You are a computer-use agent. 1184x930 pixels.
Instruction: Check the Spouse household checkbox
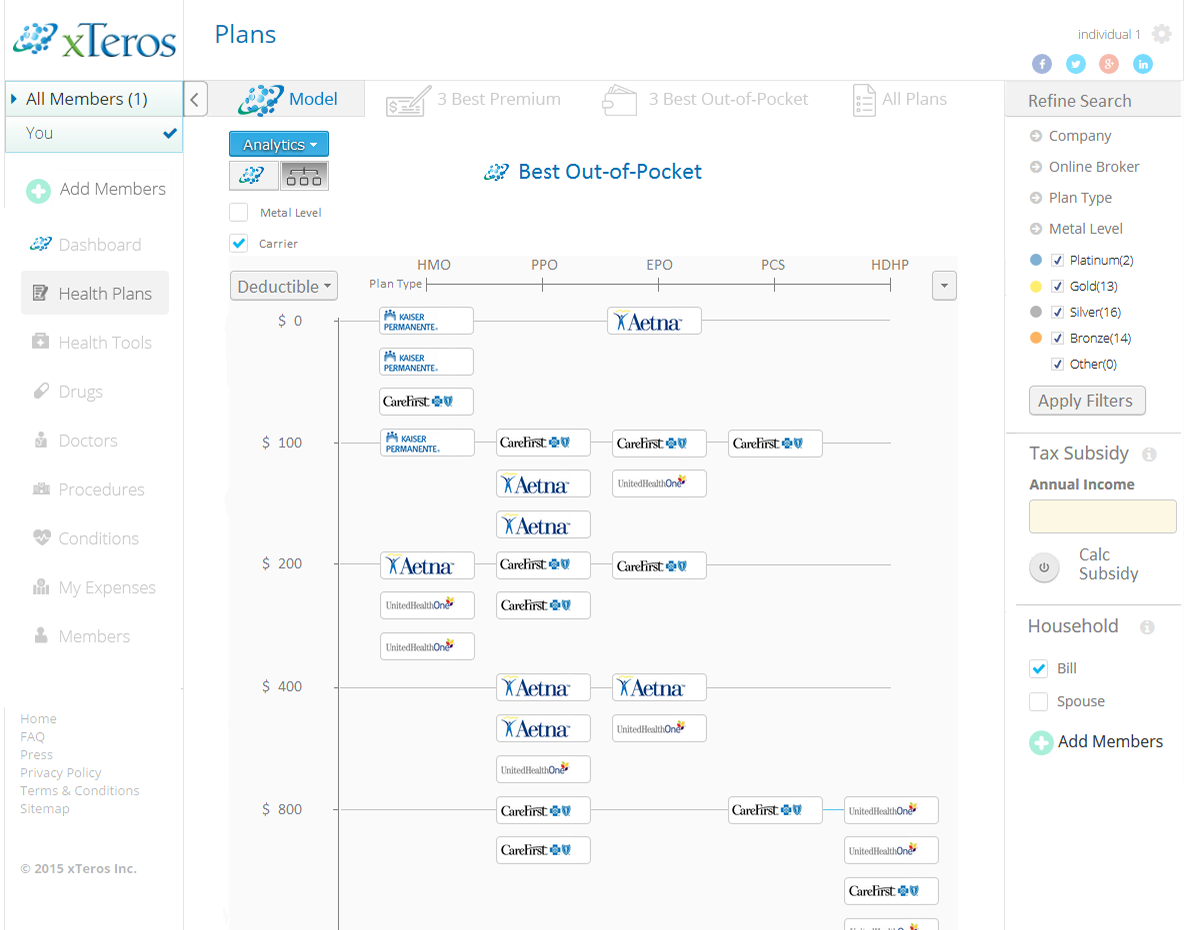[x=1038, y=701]
